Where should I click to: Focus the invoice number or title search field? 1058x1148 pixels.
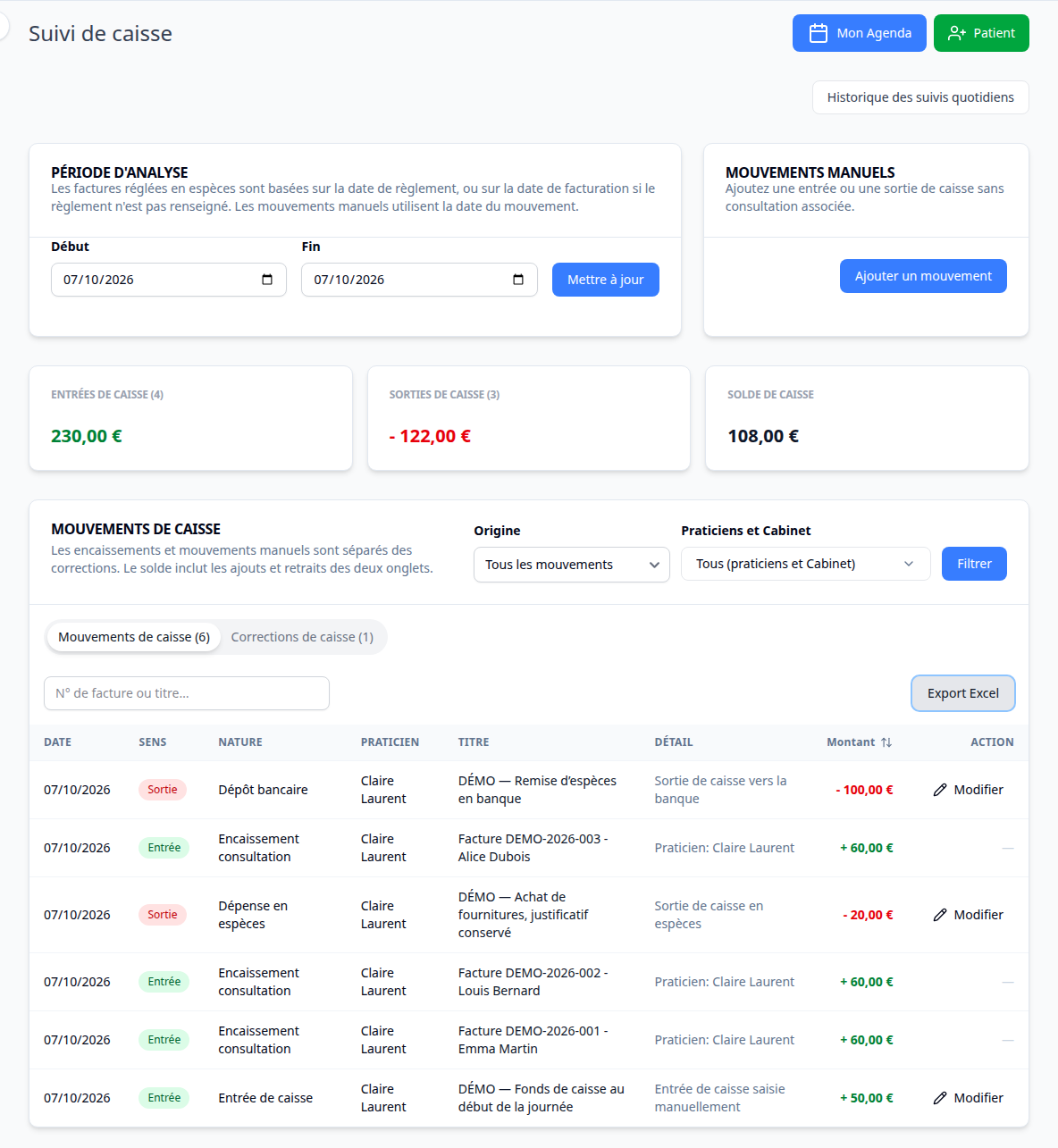click(187, 693)
